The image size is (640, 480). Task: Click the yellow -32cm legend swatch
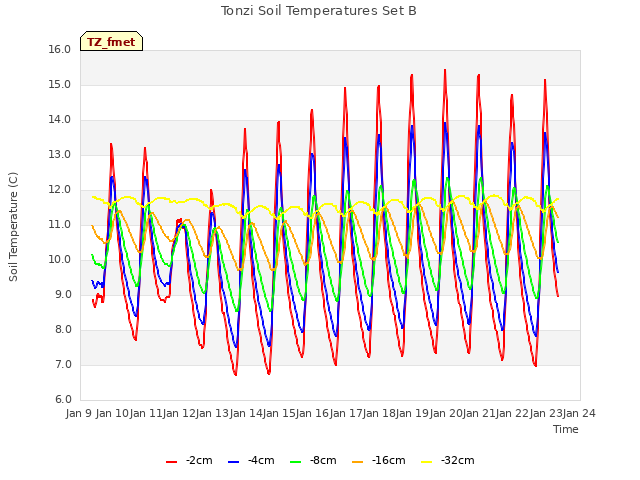427,462
